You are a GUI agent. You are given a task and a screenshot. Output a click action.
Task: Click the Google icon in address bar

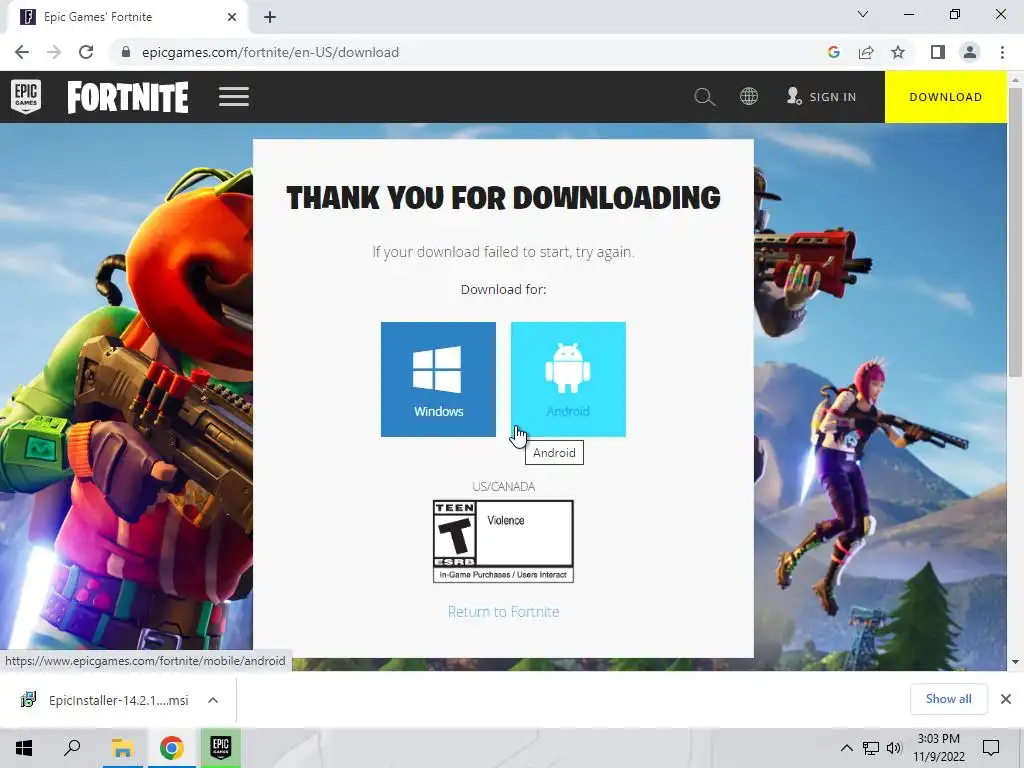tap(833, 52)
